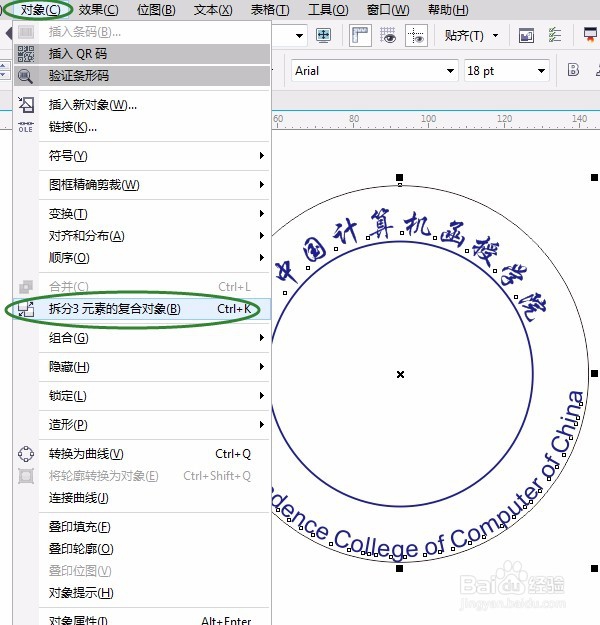Click the OLE links icon

tap(26, 127)
